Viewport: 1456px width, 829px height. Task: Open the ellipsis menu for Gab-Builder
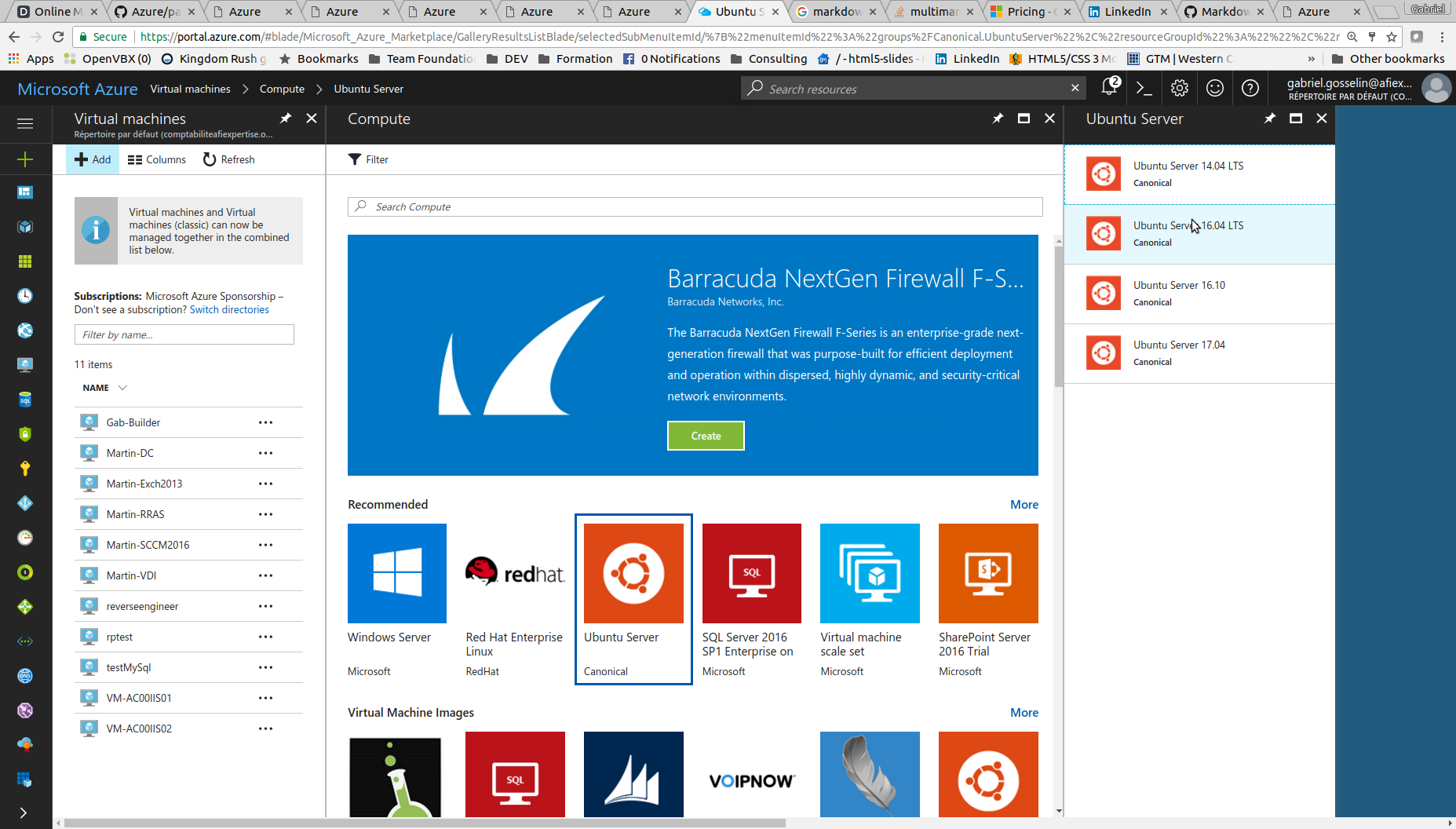[x=266, y=422]
